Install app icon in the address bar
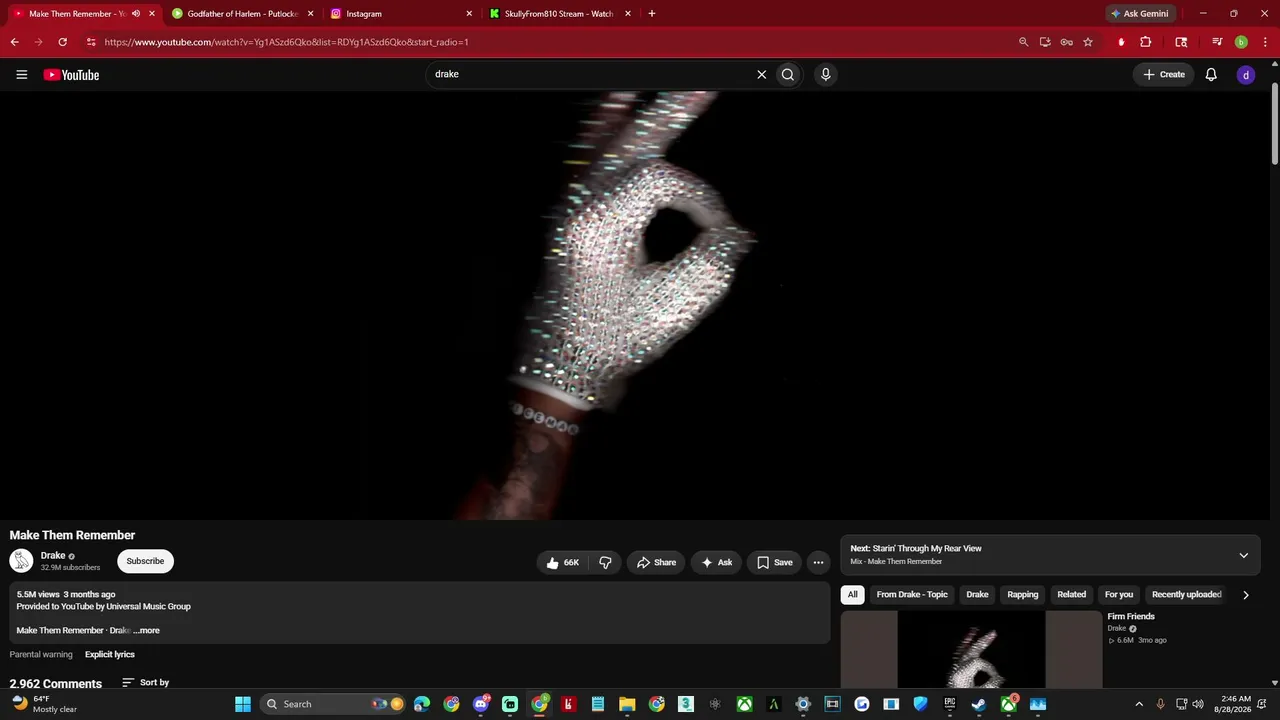This screenshot has width=1280, height=720. pos(1045,42)
